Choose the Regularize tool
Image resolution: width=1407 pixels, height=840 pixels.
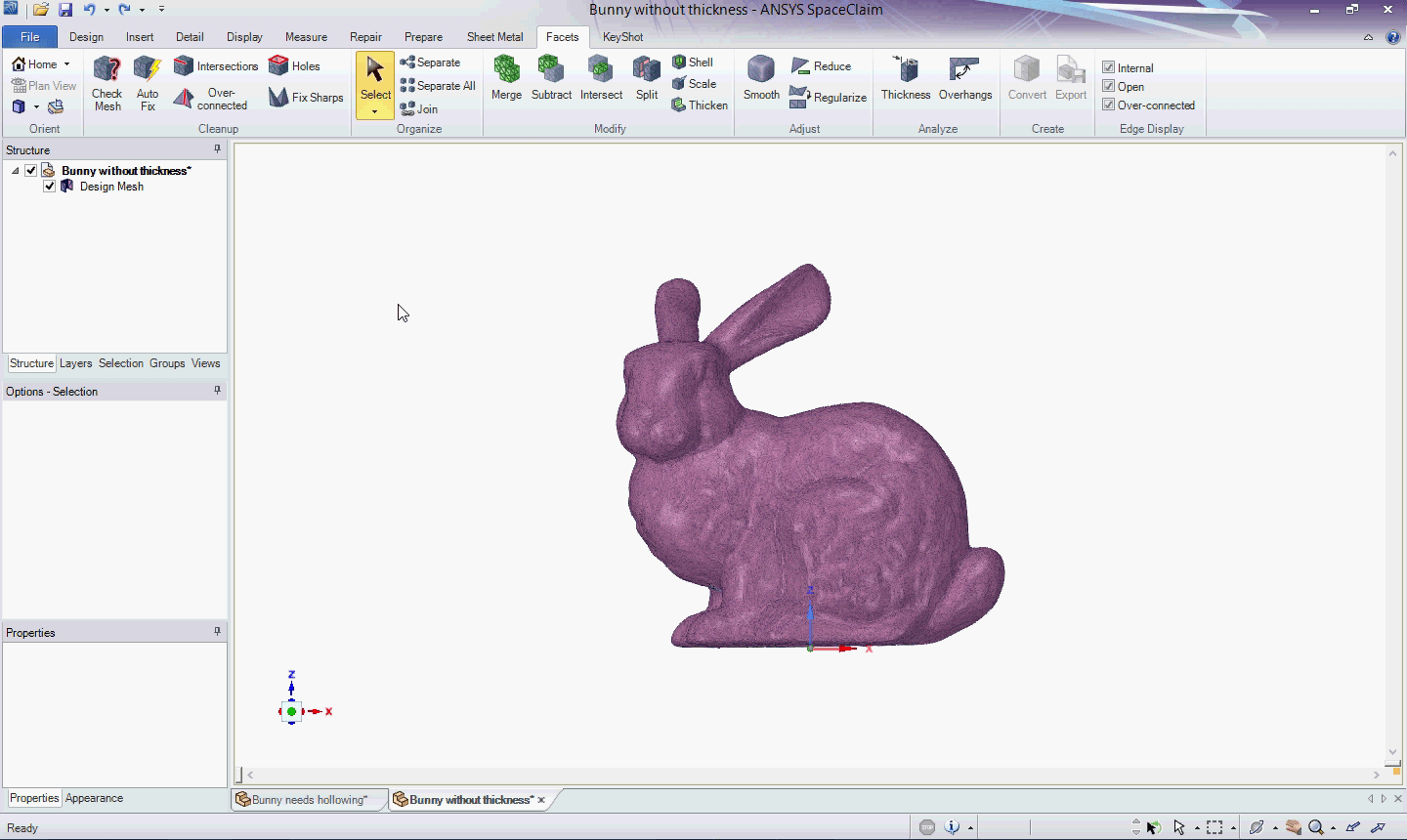(x=828, y=98)
